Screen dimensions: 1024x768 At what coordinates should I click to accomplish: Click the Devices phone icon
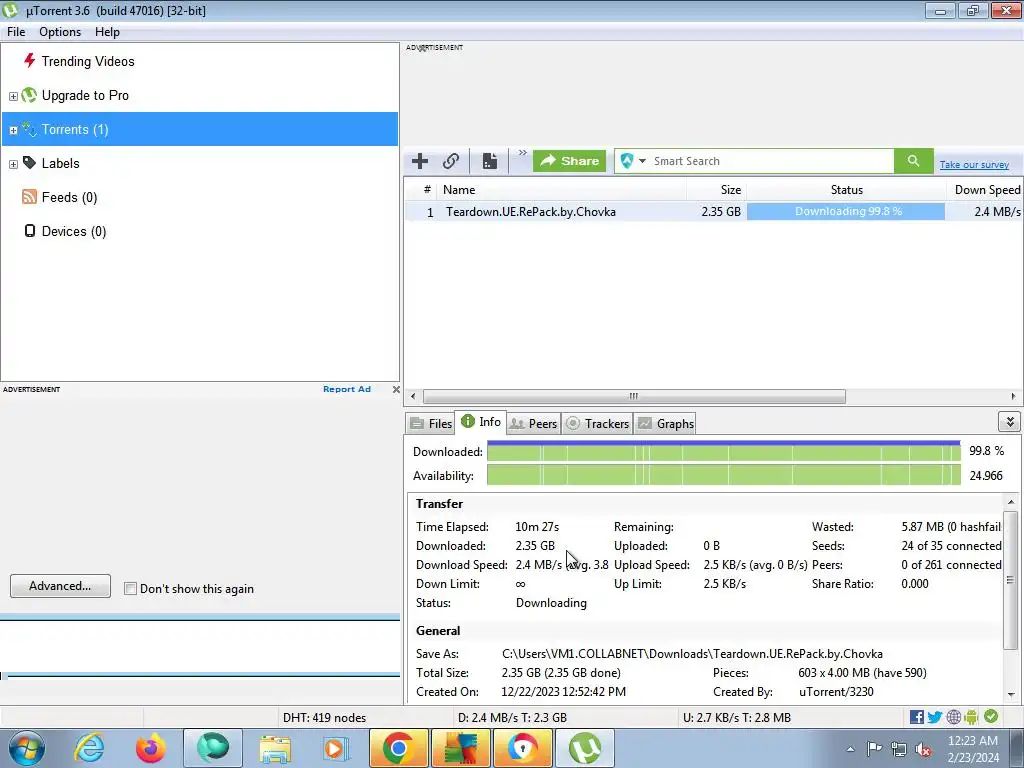click(x=29, y=231)
